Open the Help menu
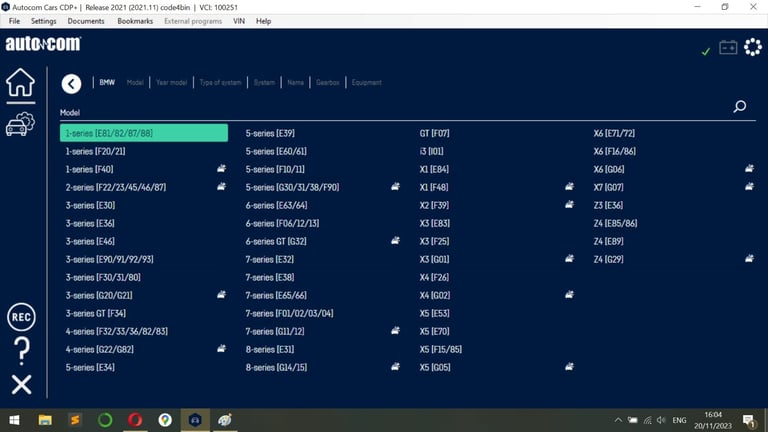The image size is (768, 432). coord(264,21)
